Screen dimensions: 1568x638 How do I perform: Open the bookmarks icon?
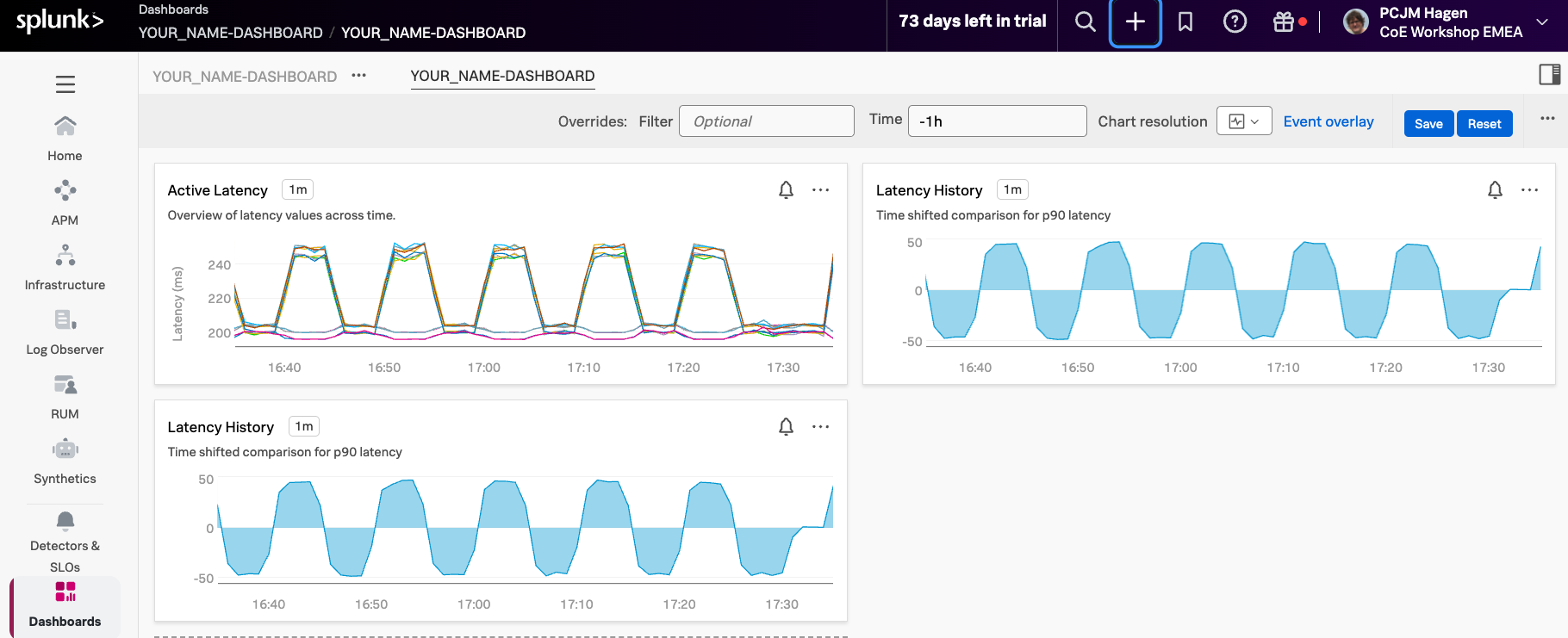pos(1185,22)
